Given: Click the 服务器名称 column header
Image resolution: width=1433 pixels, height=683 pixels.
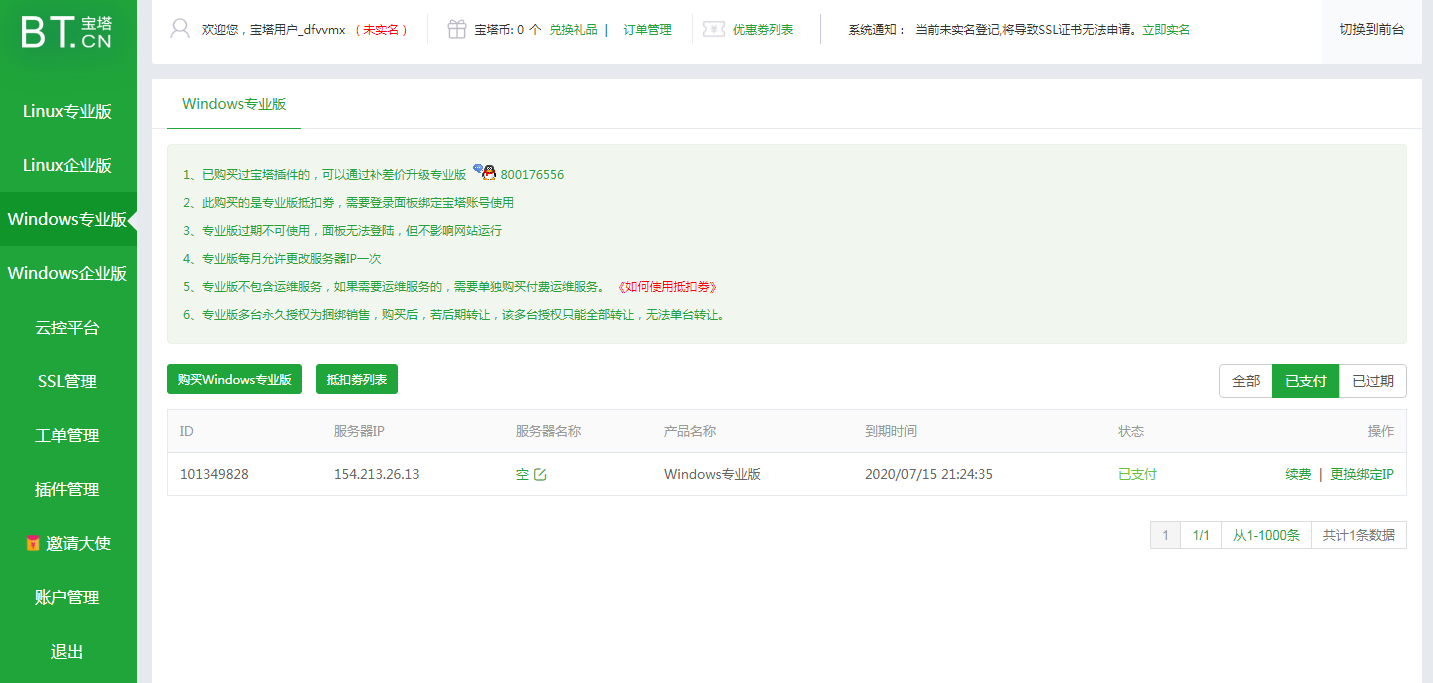Looking at the screenshot, I should coord(548,431).
